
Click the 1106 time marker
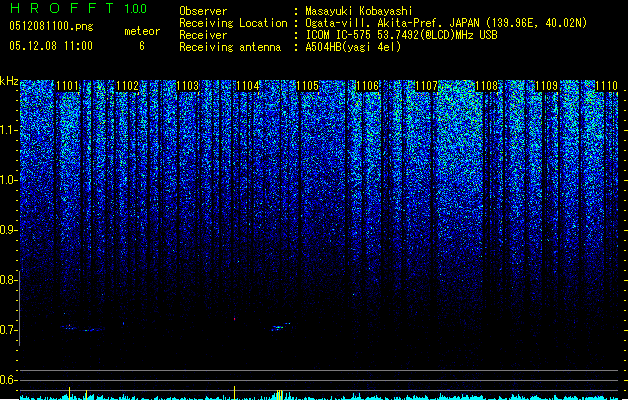(x=367, y=86)
